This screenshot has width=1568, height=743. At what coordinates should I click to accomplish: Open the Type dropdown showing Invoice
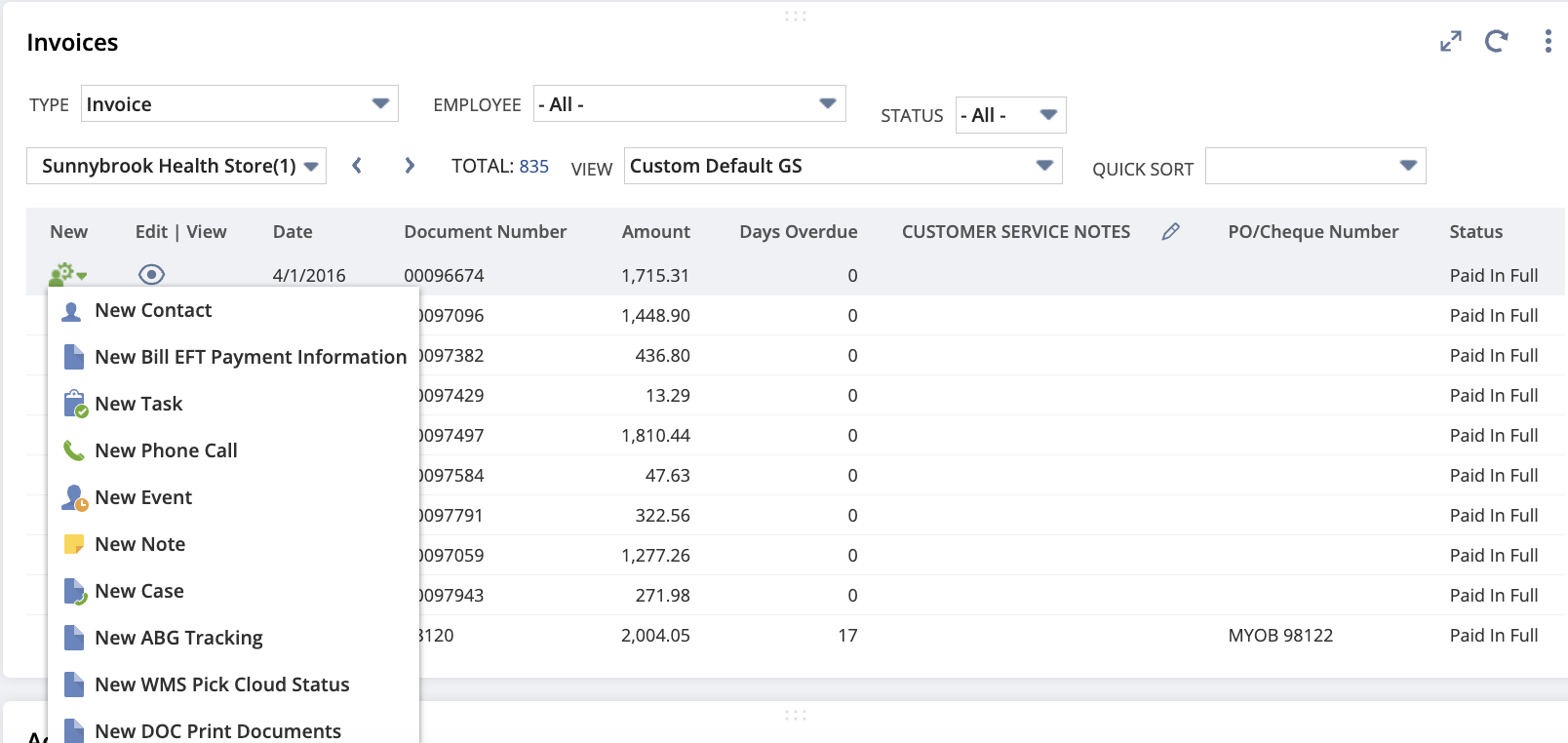[239, 104]
